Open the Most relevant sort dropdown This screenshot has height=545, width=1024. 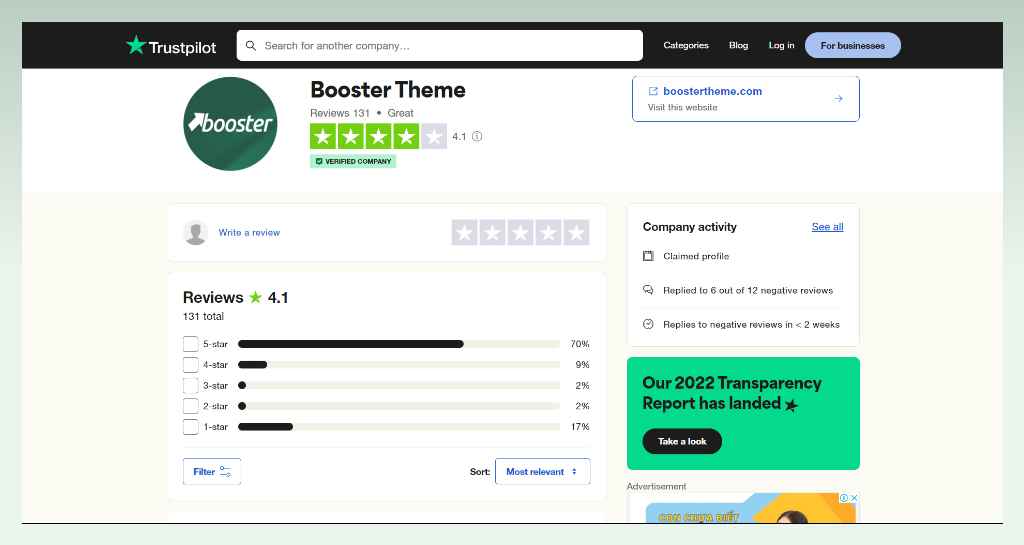tap(543, 471)
